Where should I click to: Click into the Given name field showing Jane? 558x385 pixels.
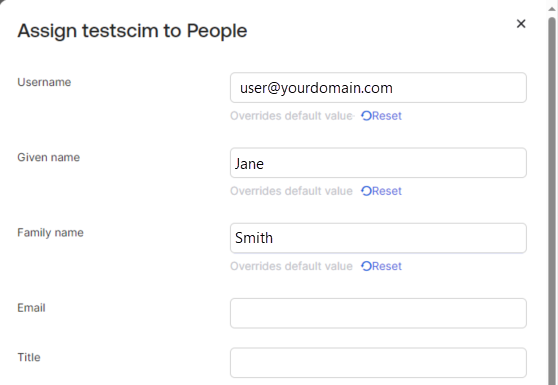[378, 163]
